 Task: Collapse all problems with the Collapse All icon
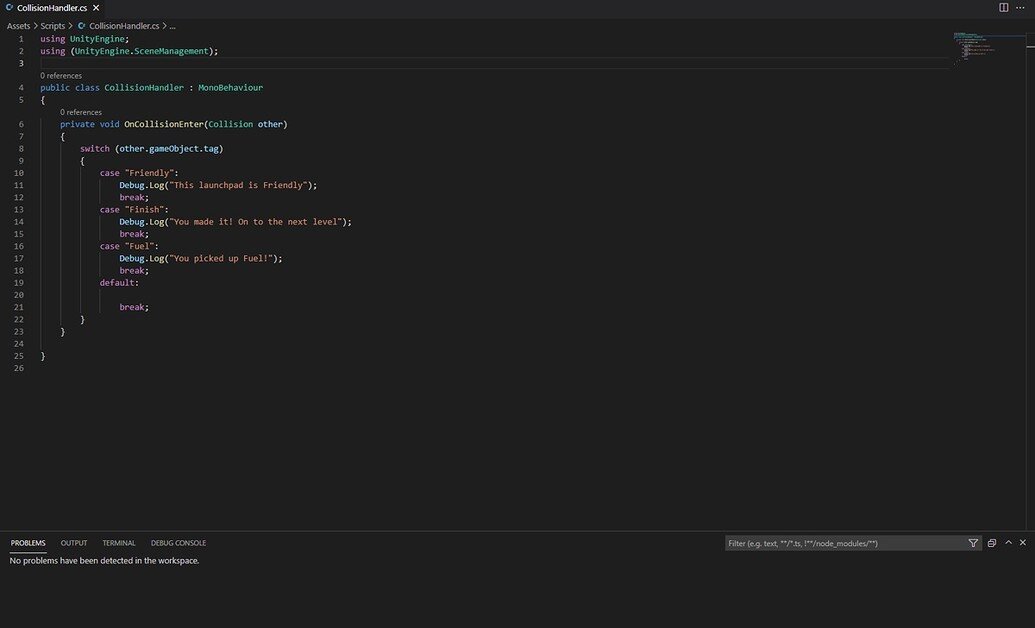991,543
